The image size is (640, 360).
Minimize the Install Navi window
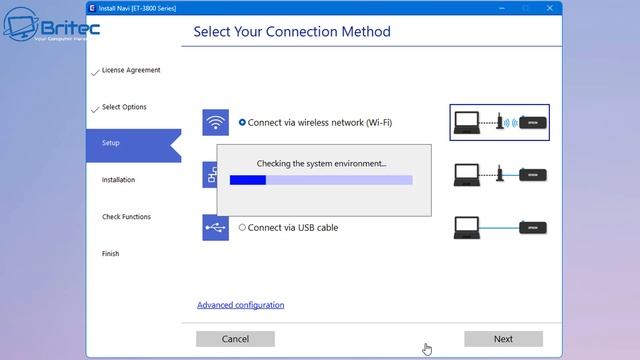pyautogui.click(x=502, y=8)
